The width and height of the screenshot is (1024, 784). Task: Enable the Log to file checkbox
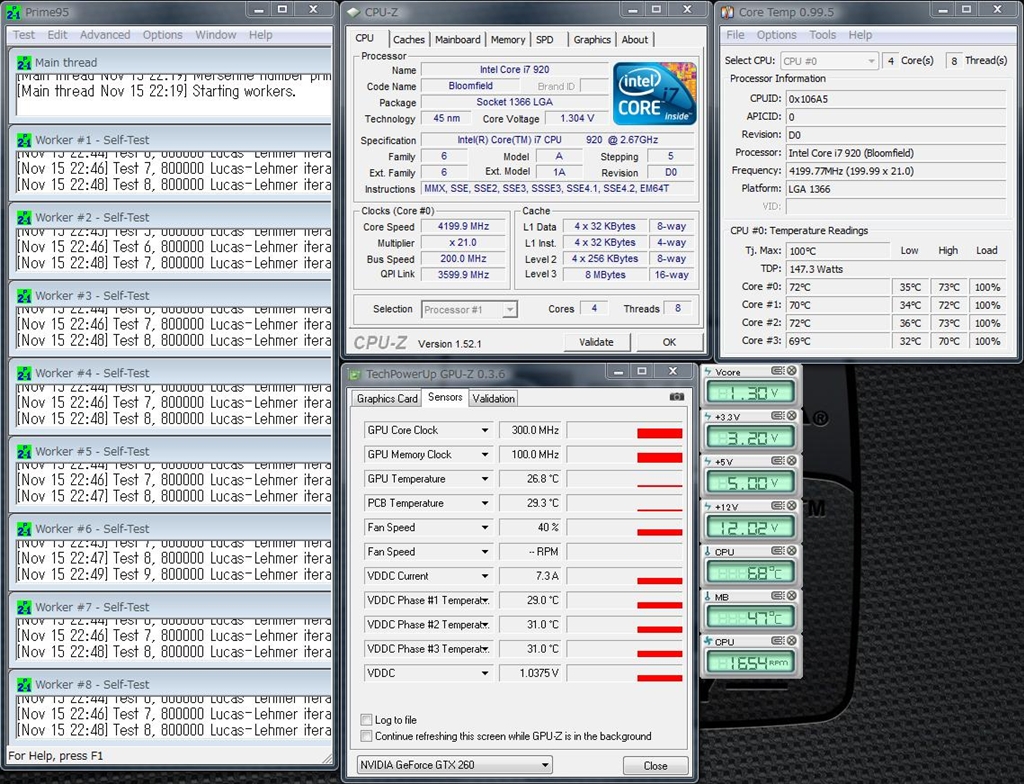tap(366, 720)
